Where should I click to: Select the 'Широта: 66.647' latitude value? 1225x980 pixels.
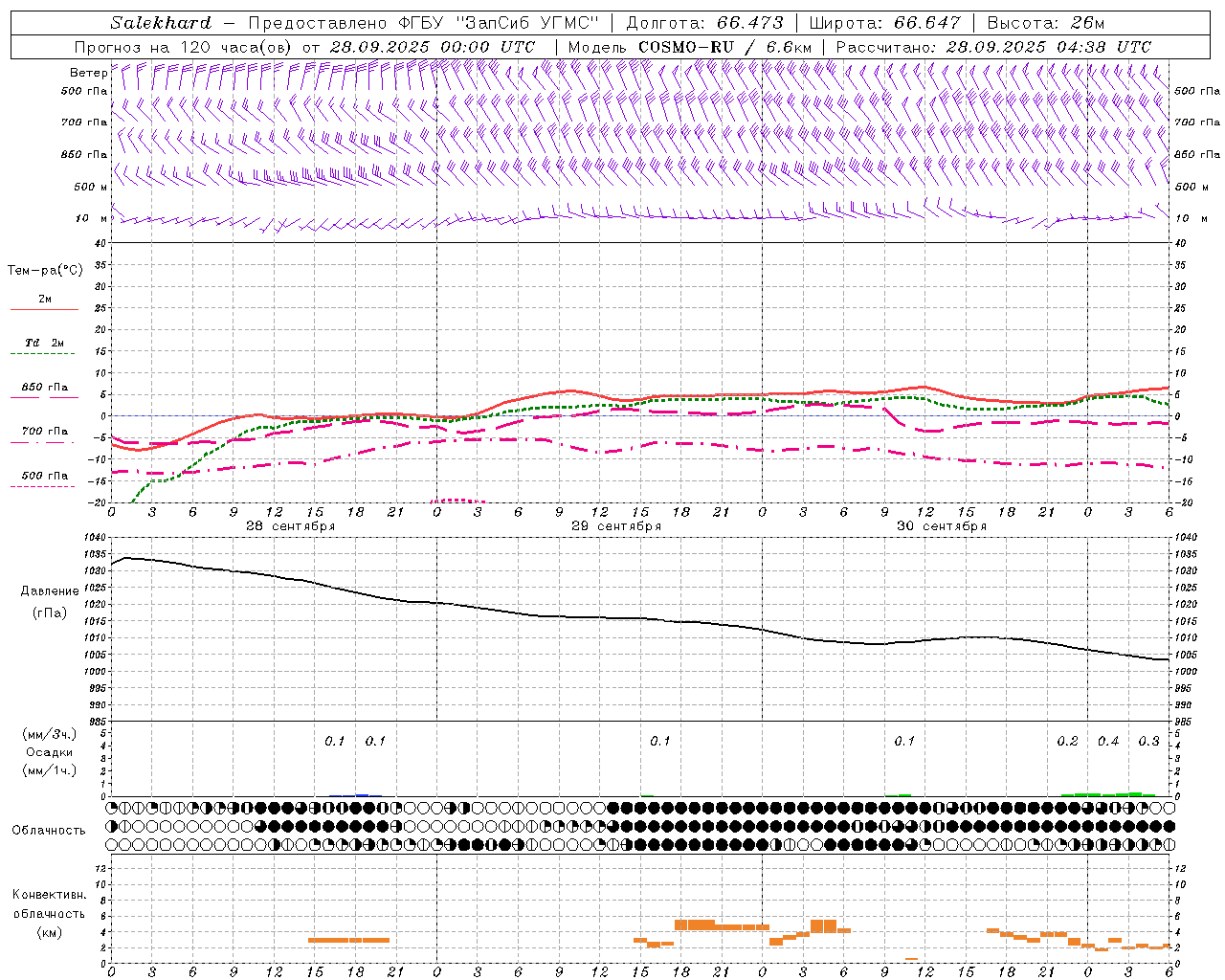pyautogui.click(x=884, y=23)
